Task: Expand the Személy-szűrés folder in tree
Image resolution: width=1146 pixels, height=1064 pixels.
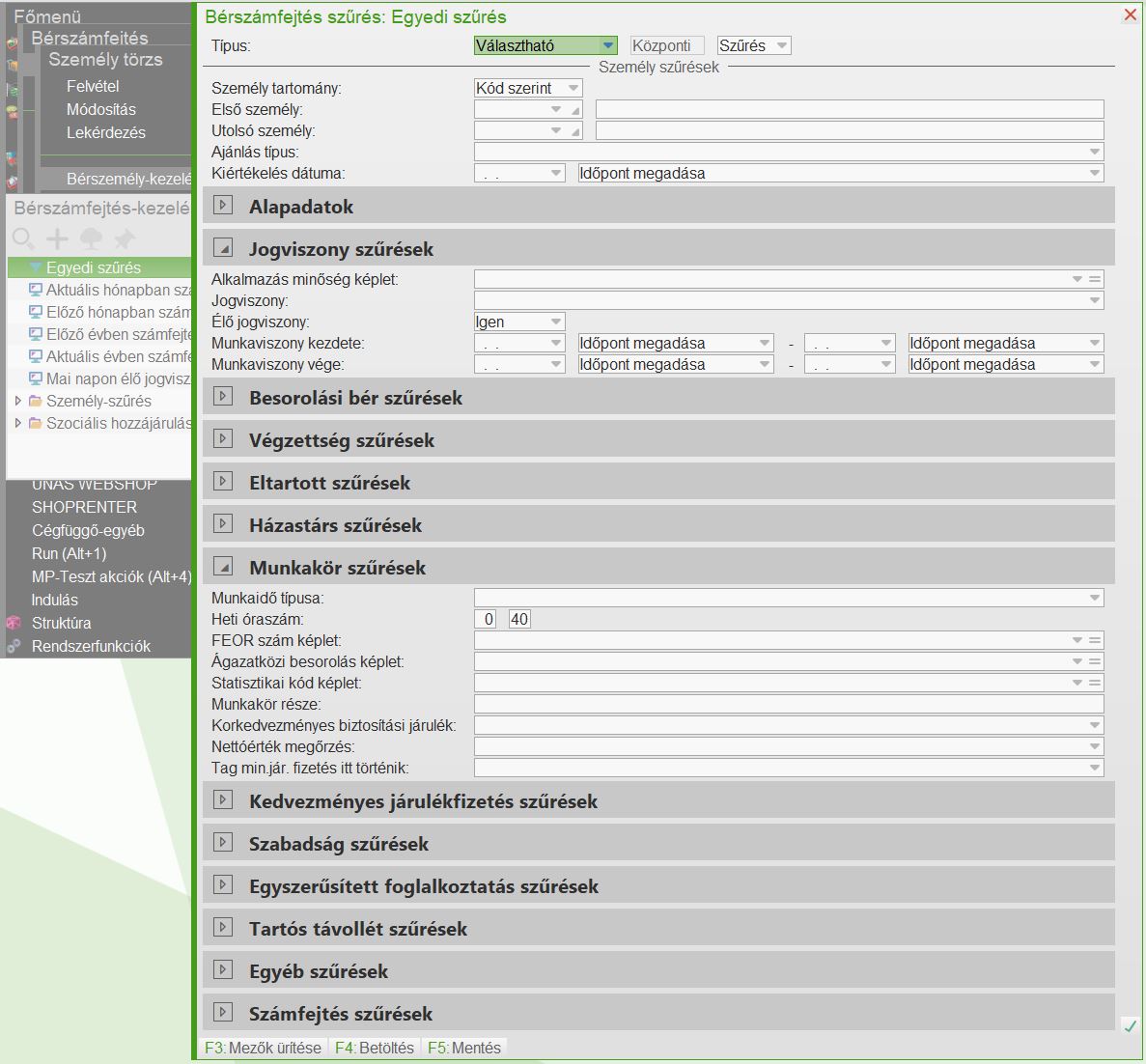Action: click(17, 401)
